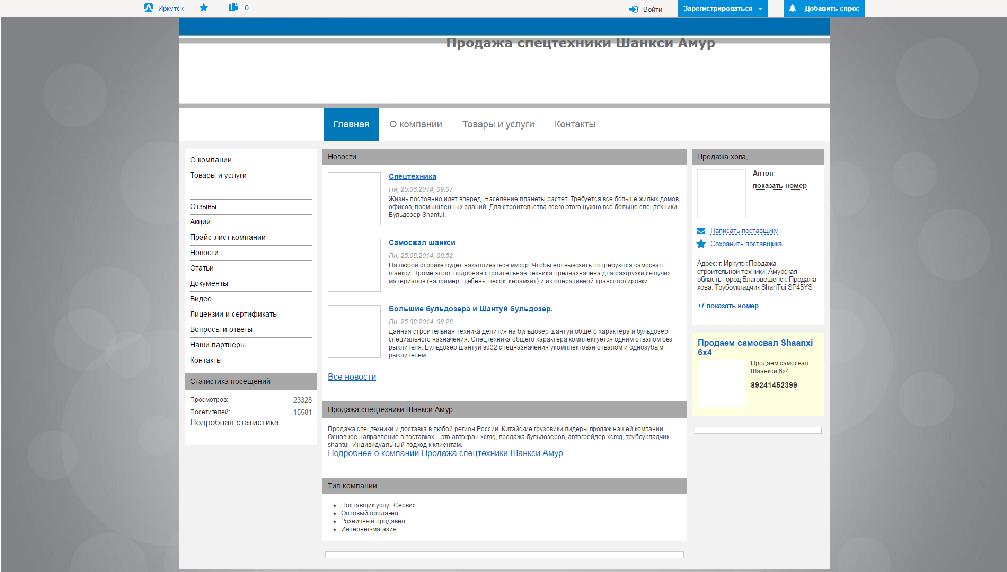
Task: Open Лицензии и сертификаты in sidebar
Action: (x=233, y=315)
